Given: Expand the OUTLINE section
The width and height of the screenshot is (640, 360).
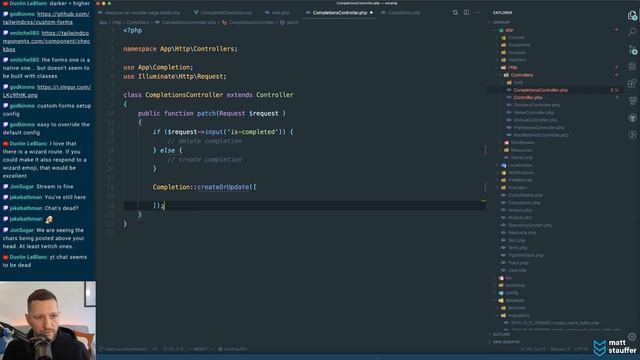Looking at the screenshot, I should tap(501, 334).
